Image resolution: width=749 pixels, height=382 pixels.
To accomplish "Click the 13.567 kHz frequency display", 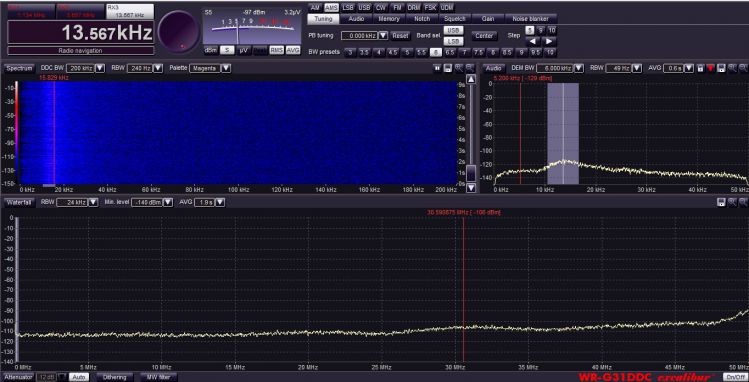I will tap(81, 32).
